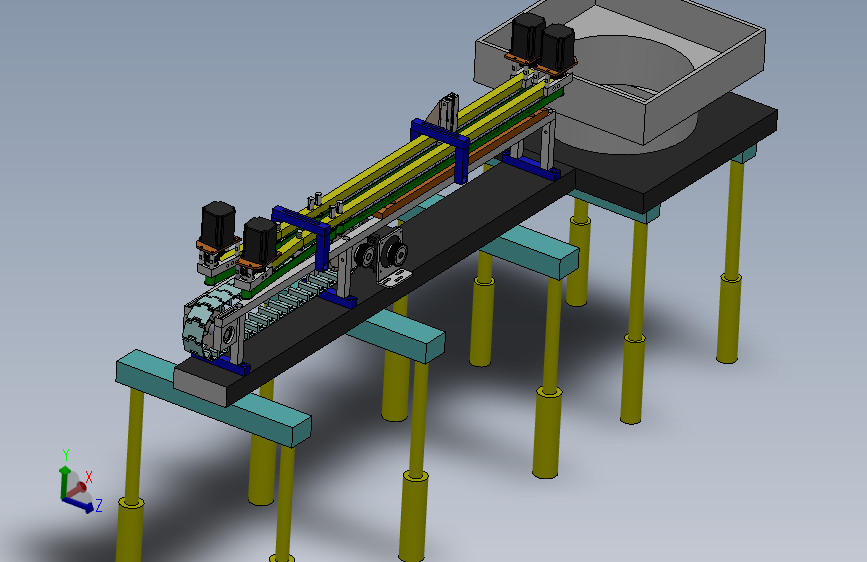Select the gray end block of the base plate

coord(200,386)
